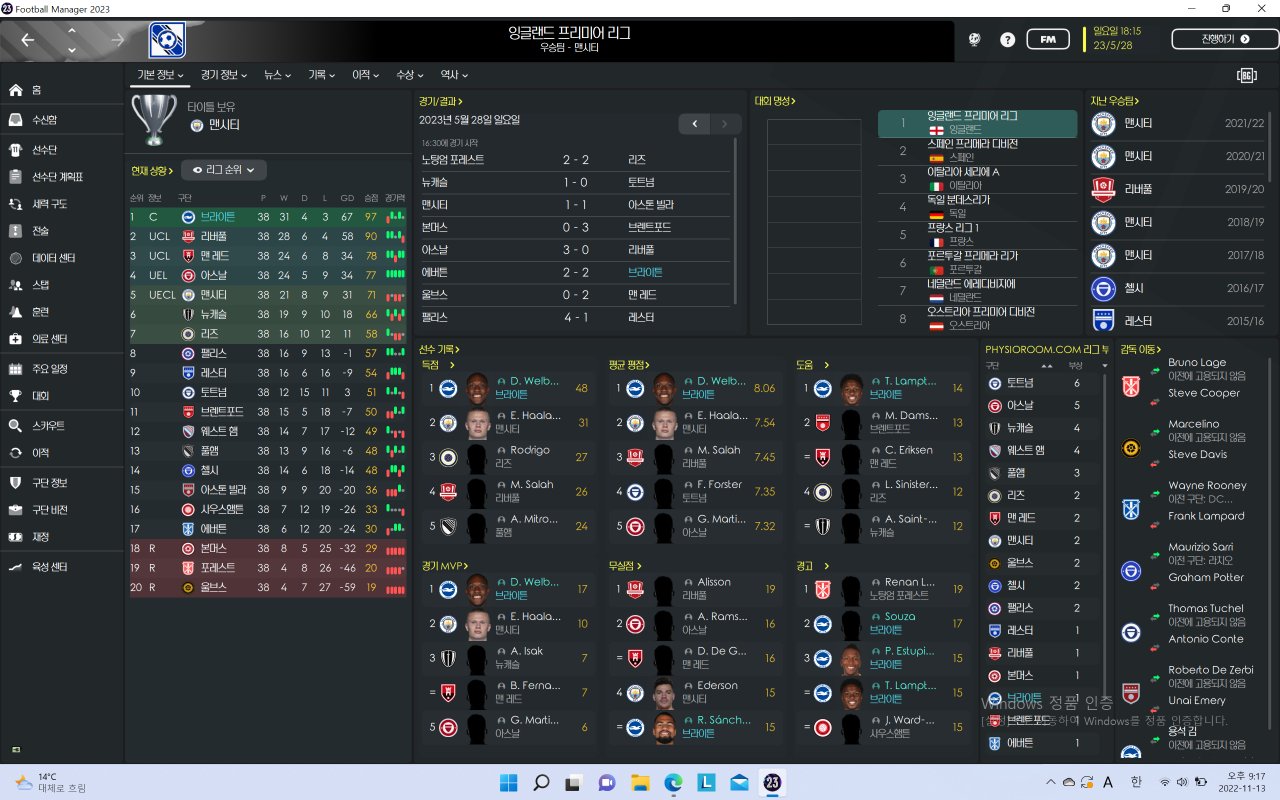Open the 수신함 inbox icon
Image resolution: width=1280 pixels, height=800 pixels.
[15, 120]
